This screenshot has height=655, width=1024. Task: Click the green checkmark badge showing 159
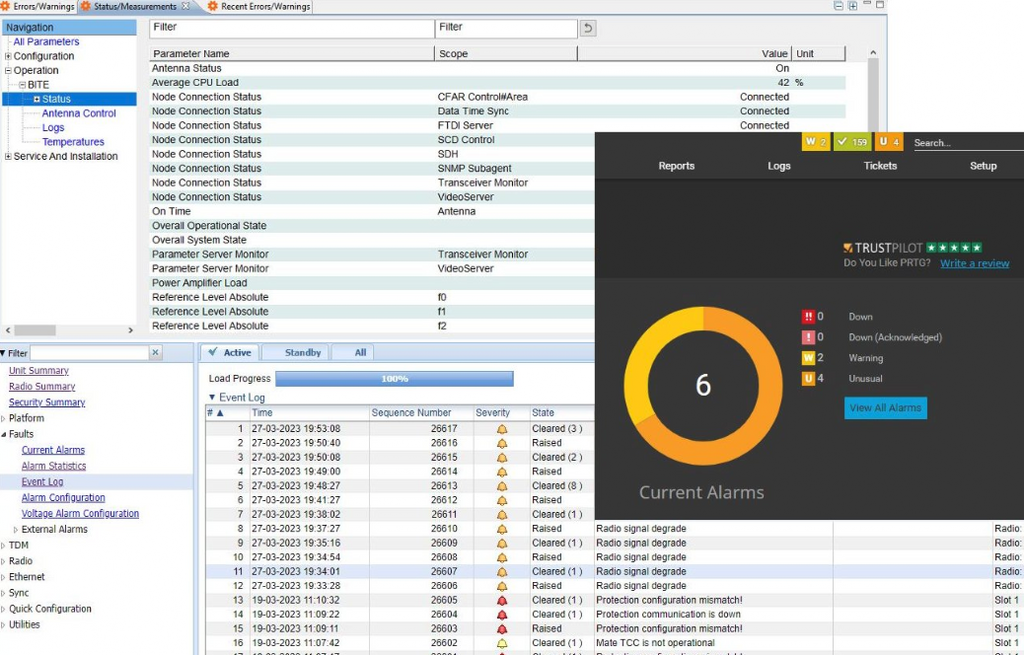853,142
